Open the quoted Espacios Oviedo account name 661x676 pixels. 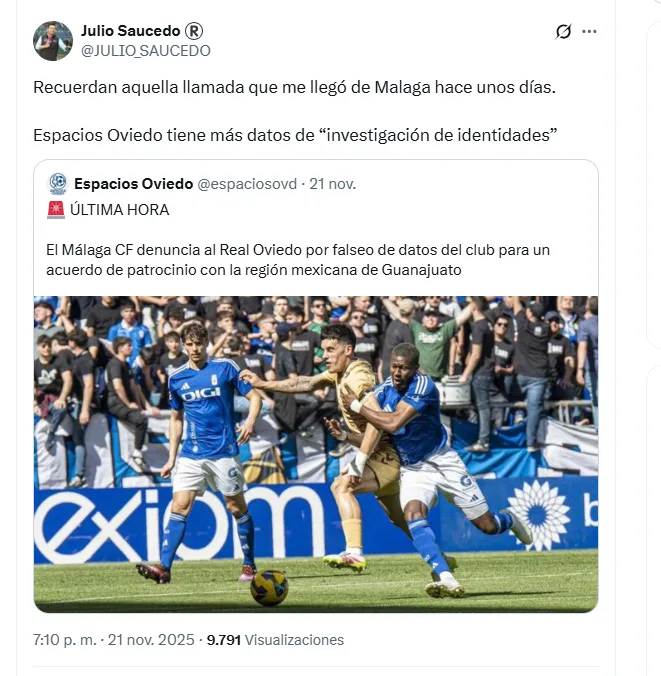pyautogui.click(x=133, y=184)
